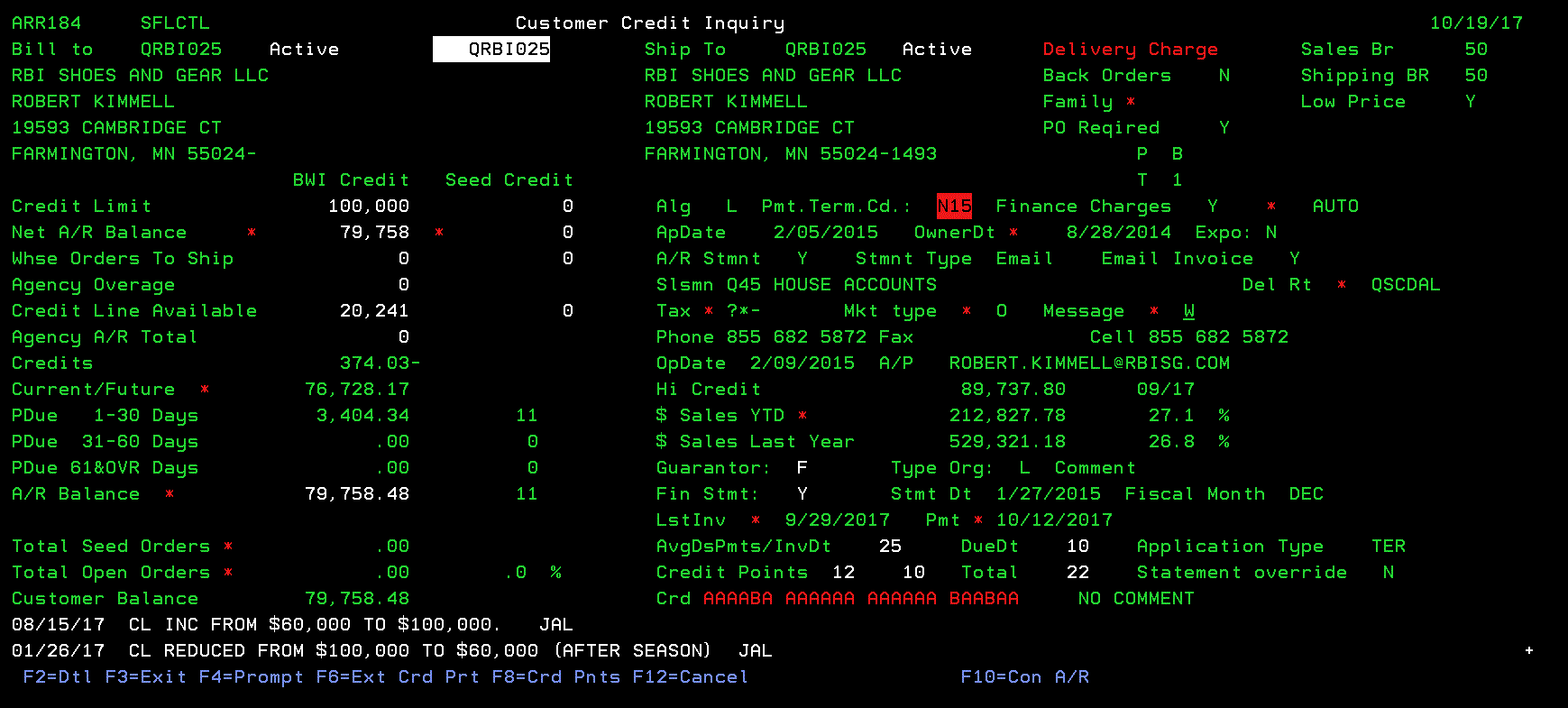1568x708 pixels.
Task: Choose F6=Ext Crd Prt command
Action: pos(397,676)
